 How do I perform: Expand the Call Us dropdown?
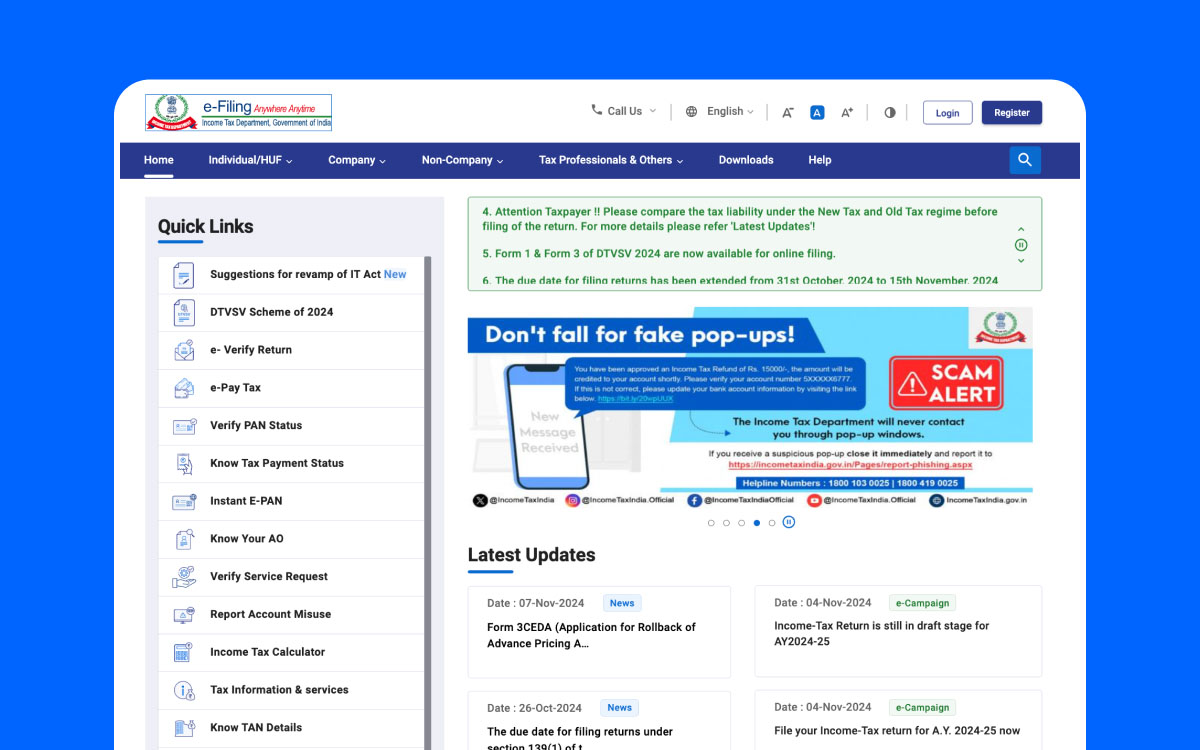(624, 111)
